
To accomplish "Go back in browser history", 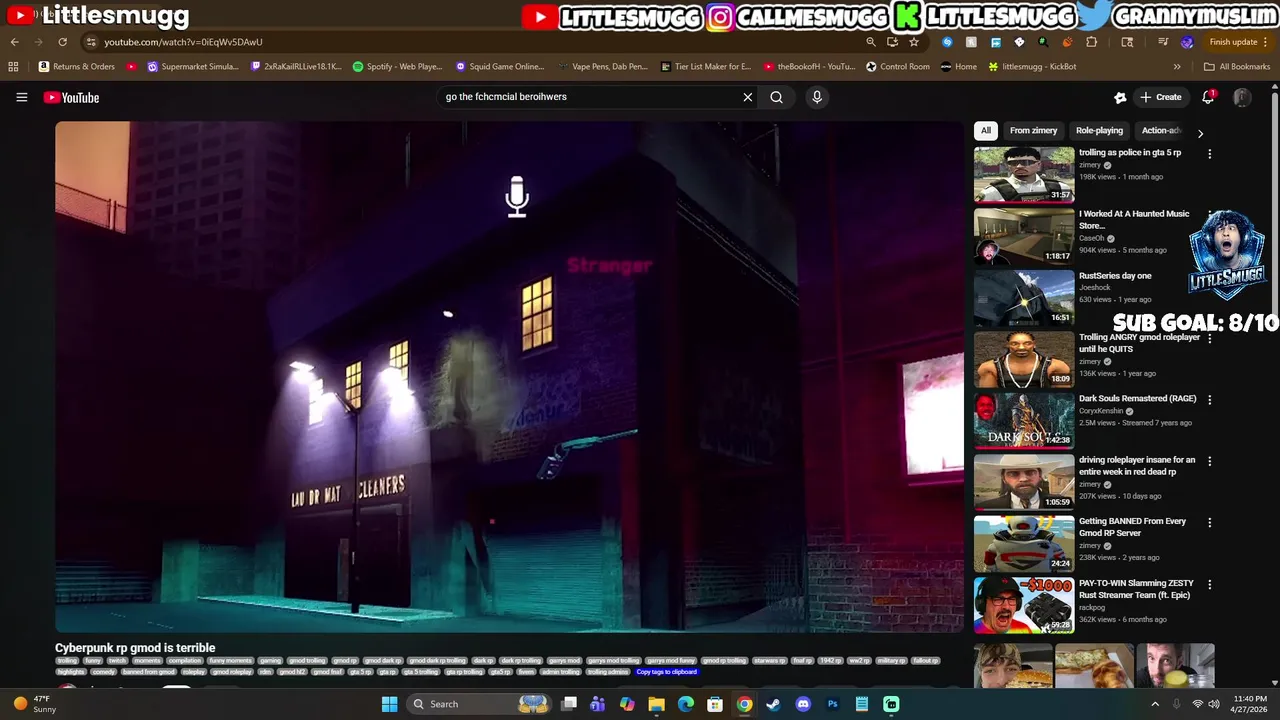I will tap(14, 42).
